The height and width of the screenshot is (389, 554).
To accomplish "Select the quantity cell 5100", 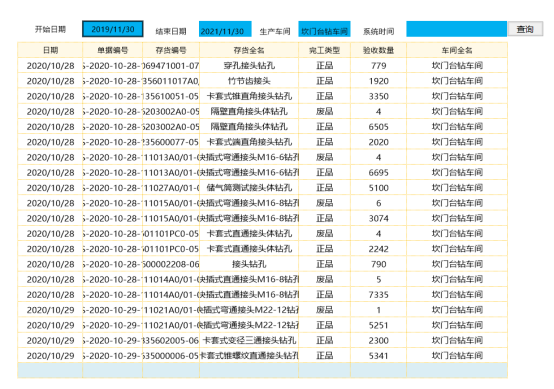I will pyautogui.click(x=378, y=188).
